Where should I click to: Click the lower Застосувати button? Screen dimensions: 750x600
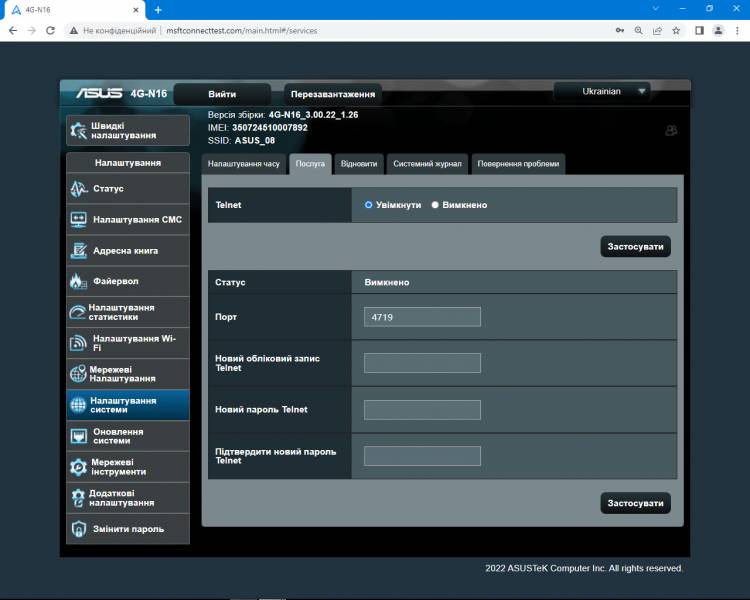(635, 503)
